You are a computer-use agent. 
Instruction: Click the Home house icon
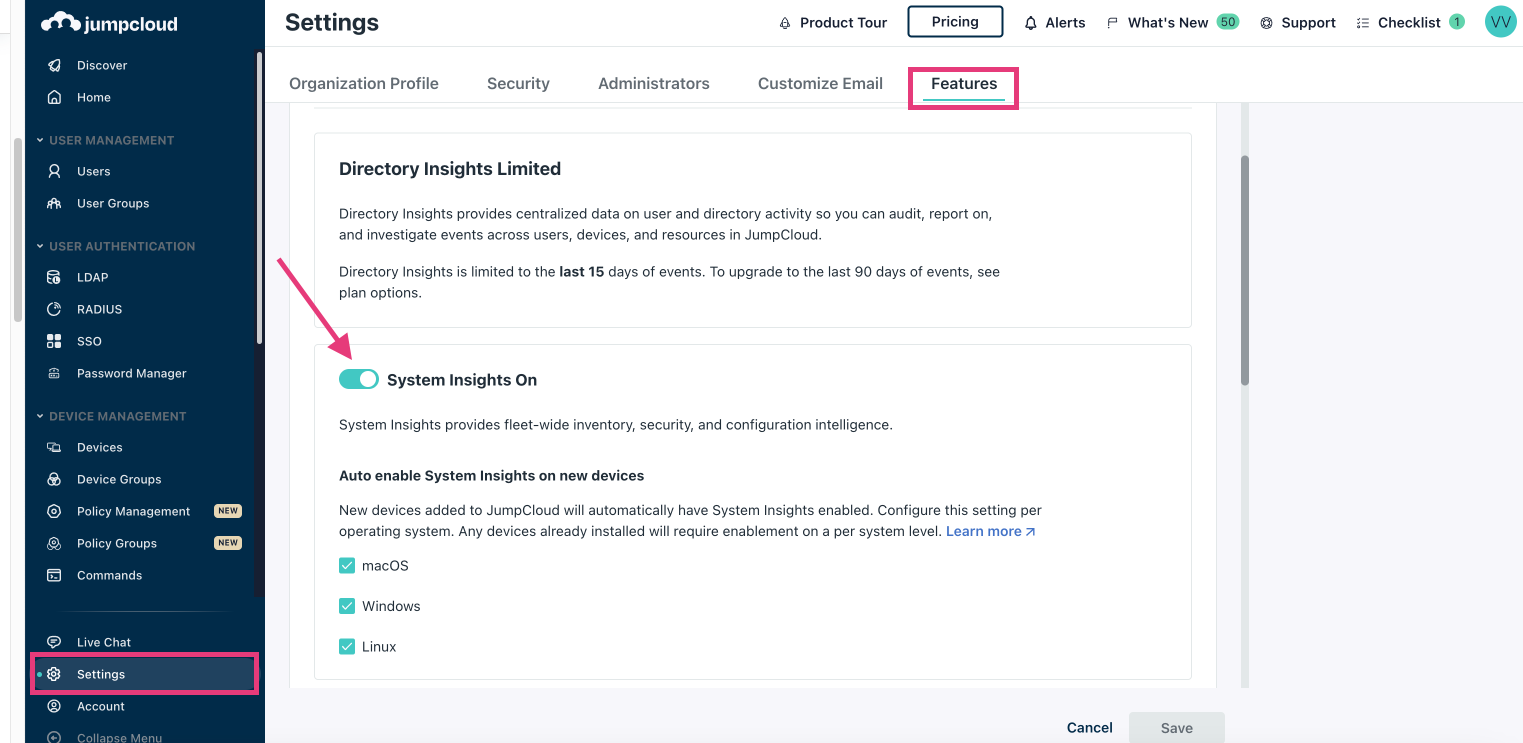point(55,97)
